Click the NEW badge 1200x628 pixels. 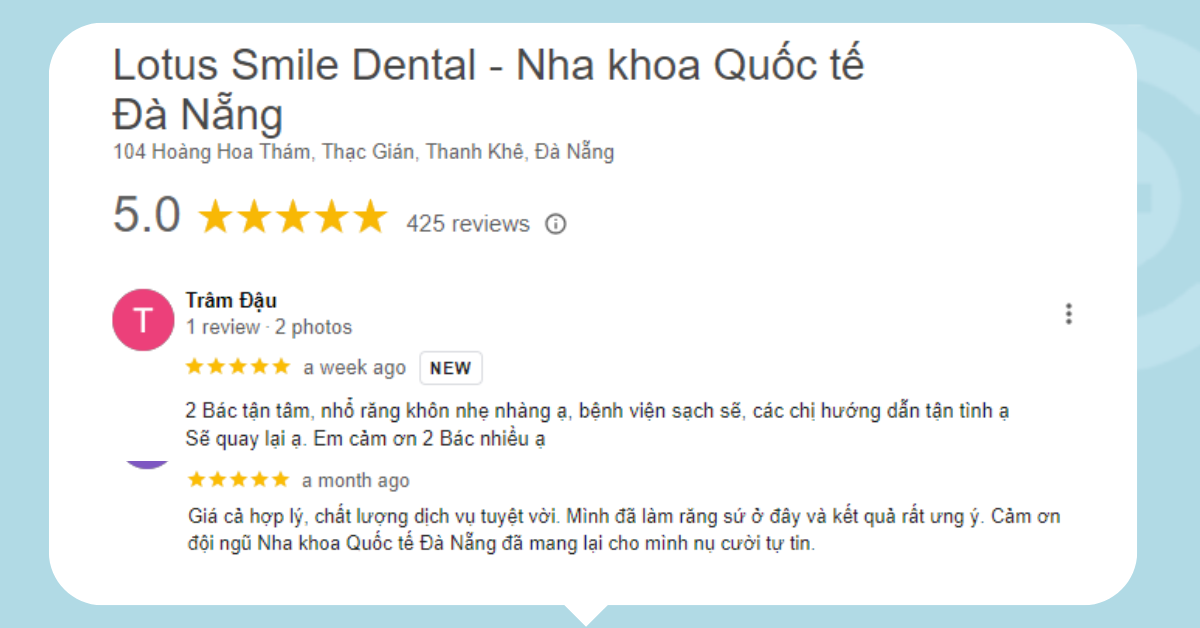tap(450, 368)
